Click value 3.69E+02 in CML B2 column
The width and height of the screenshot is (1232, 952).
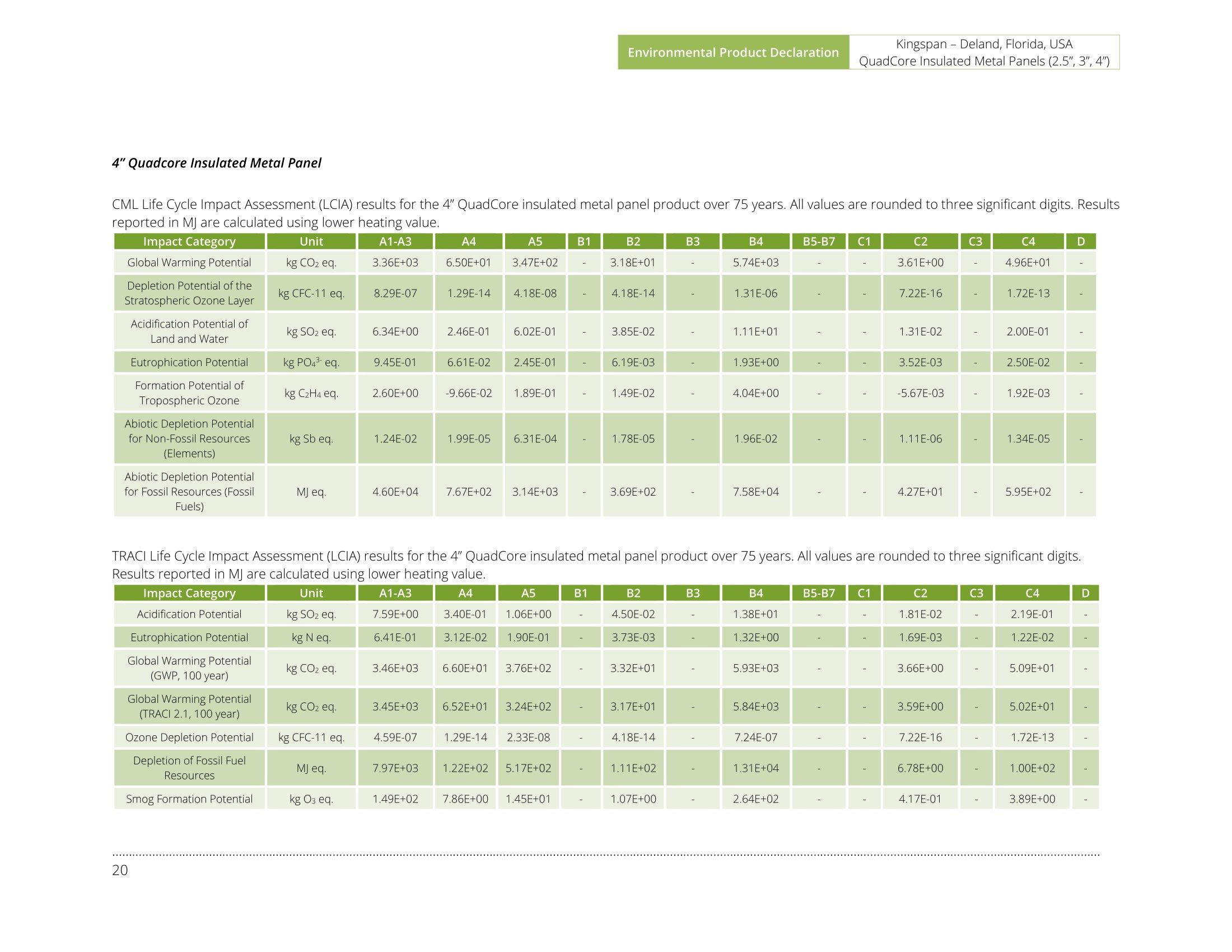pos(633,492)
